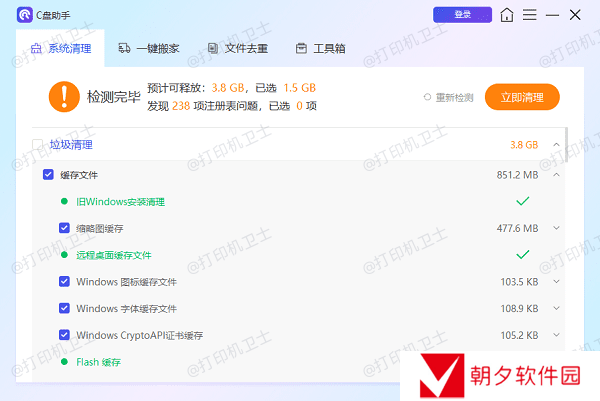The height and width of the screenshot is (401, 600).
Task: Open the hamburger menu icon
Action: coord(530,15)
